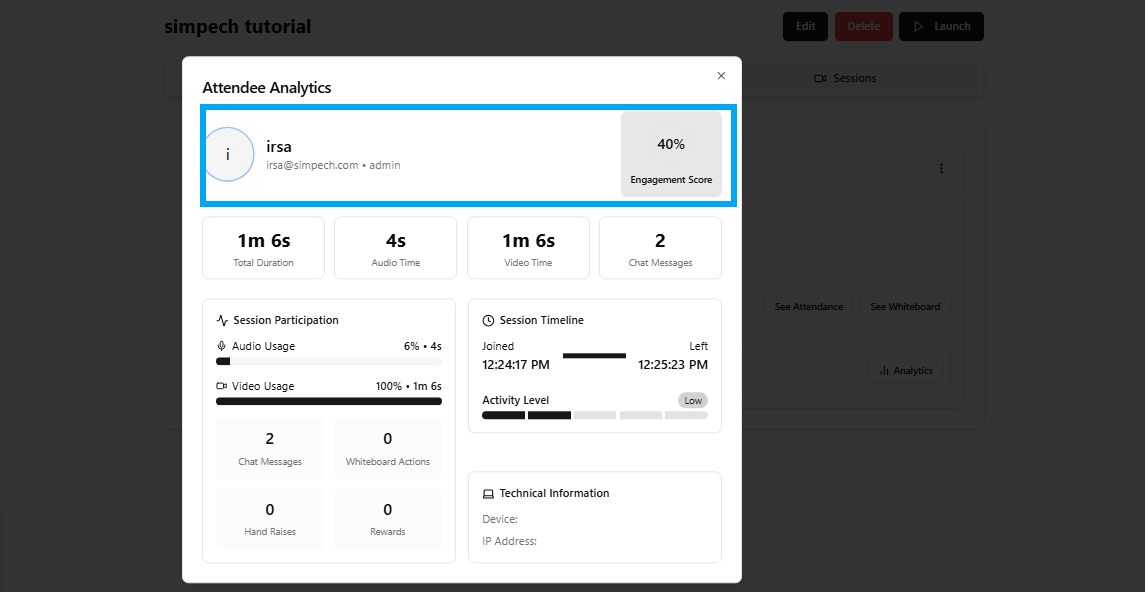Click the bar chart icon on Analytics button
Image resolution: width=1145 pixels, height=592 pixels.
click(884, 371)
